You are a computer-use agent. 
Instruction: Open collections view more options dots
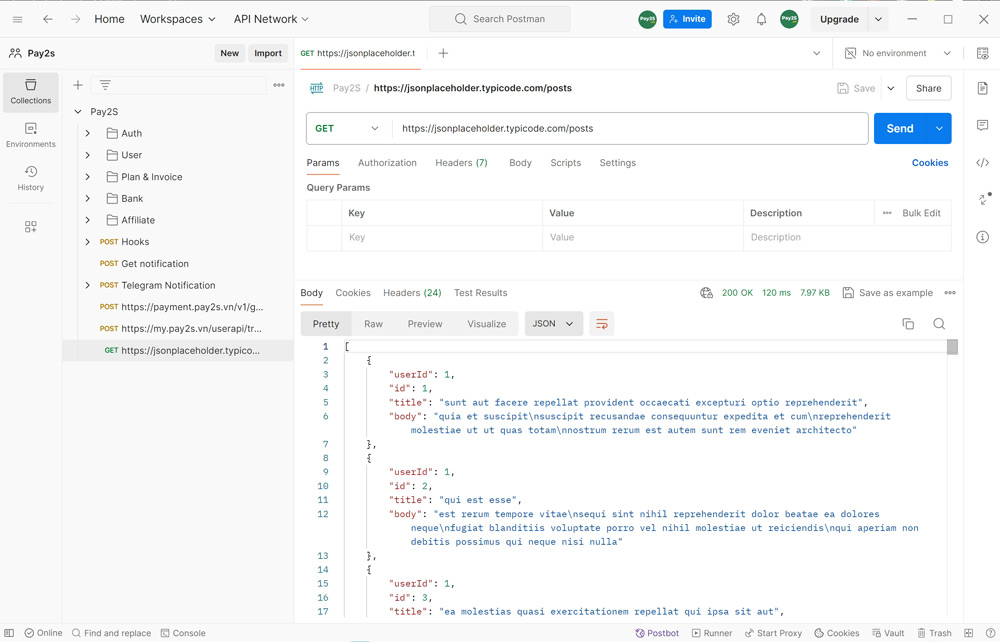(x=279, y=85)
